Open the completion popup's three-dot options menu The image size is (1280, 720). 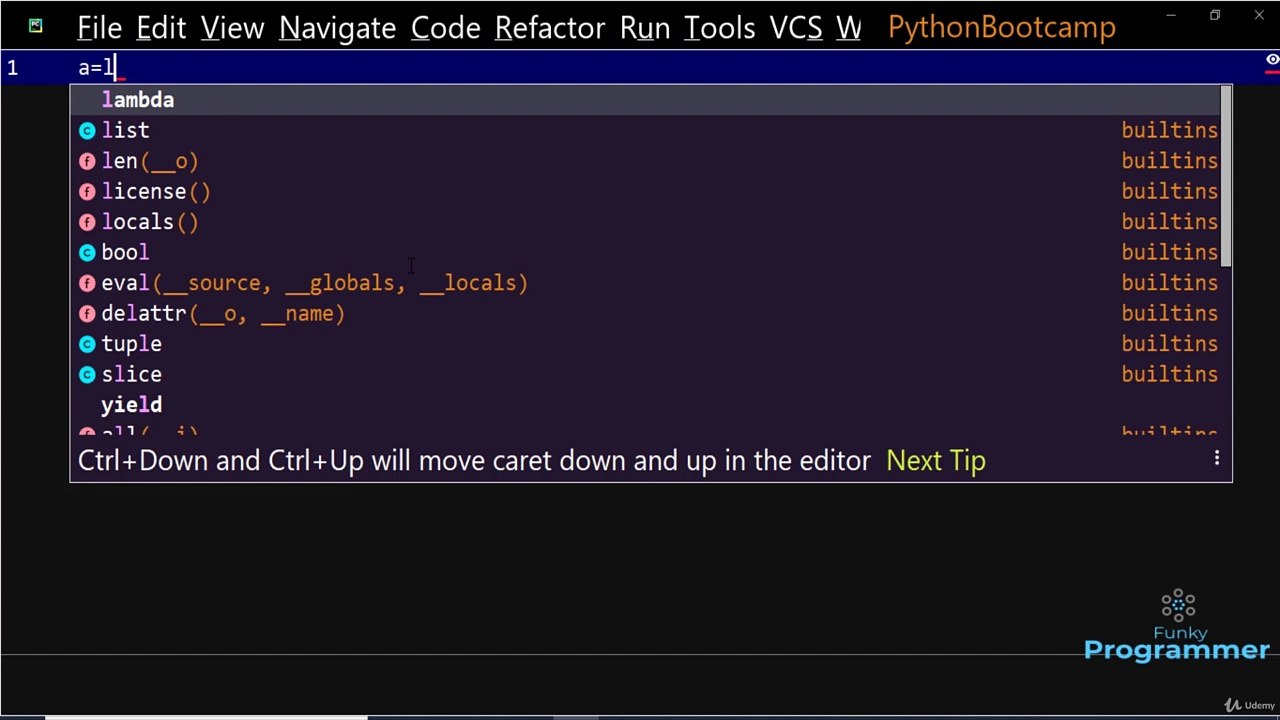[1217, 459]
